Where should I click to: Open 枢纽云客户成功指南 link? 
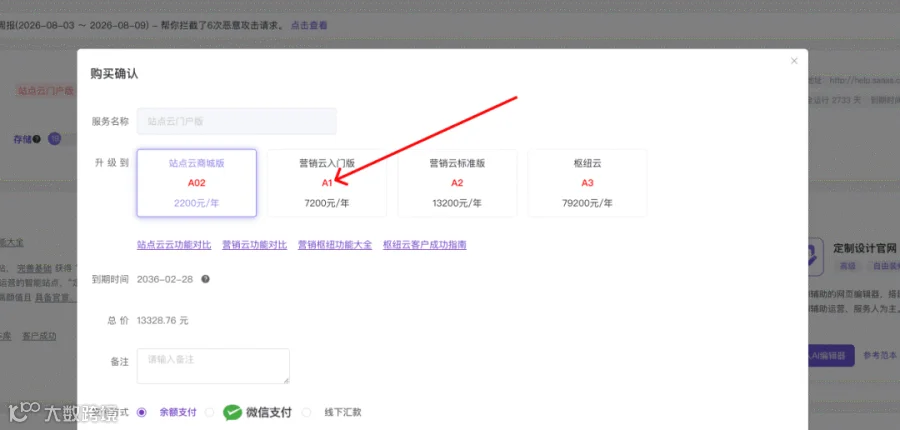(425, 245)
